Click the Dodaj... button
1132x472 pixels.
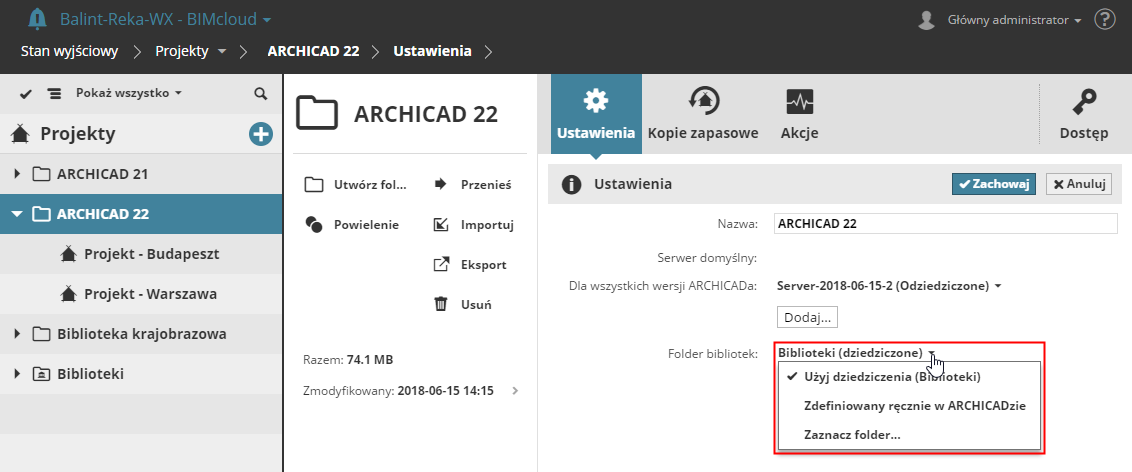[x=807, y=317]
